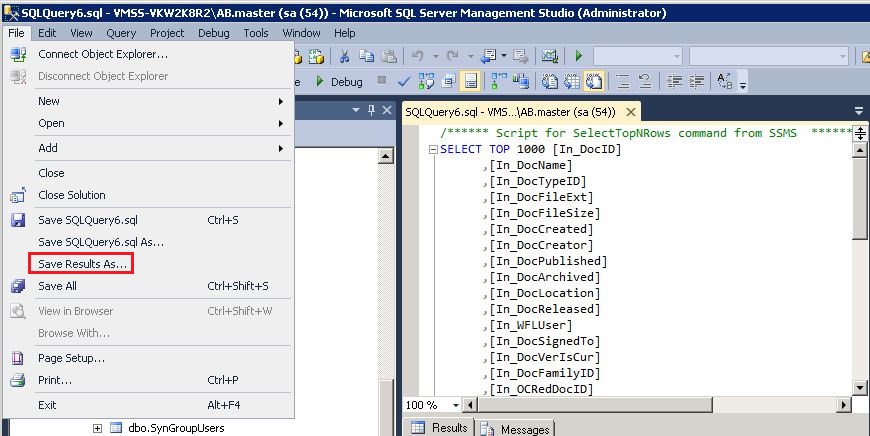Viewport: 870px width, 436px height.
Task: Click the Paste clipboard icon
Action: [x=389, y=56]
